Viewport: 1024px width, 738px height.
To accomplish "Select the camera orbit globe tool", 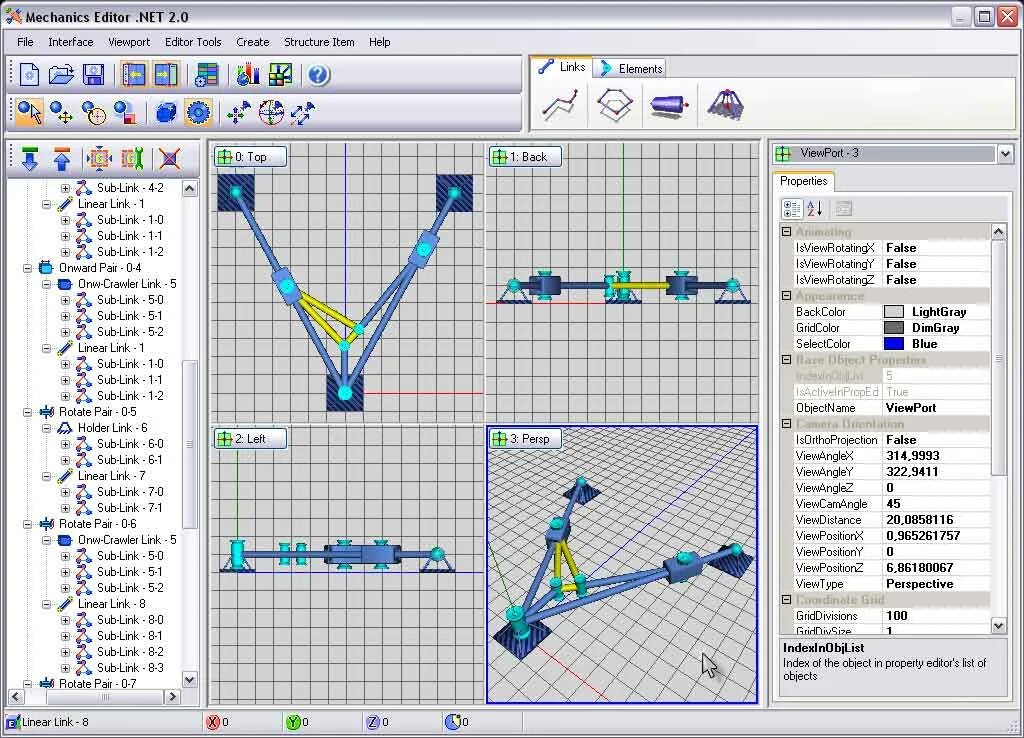I will click(271, 112).
